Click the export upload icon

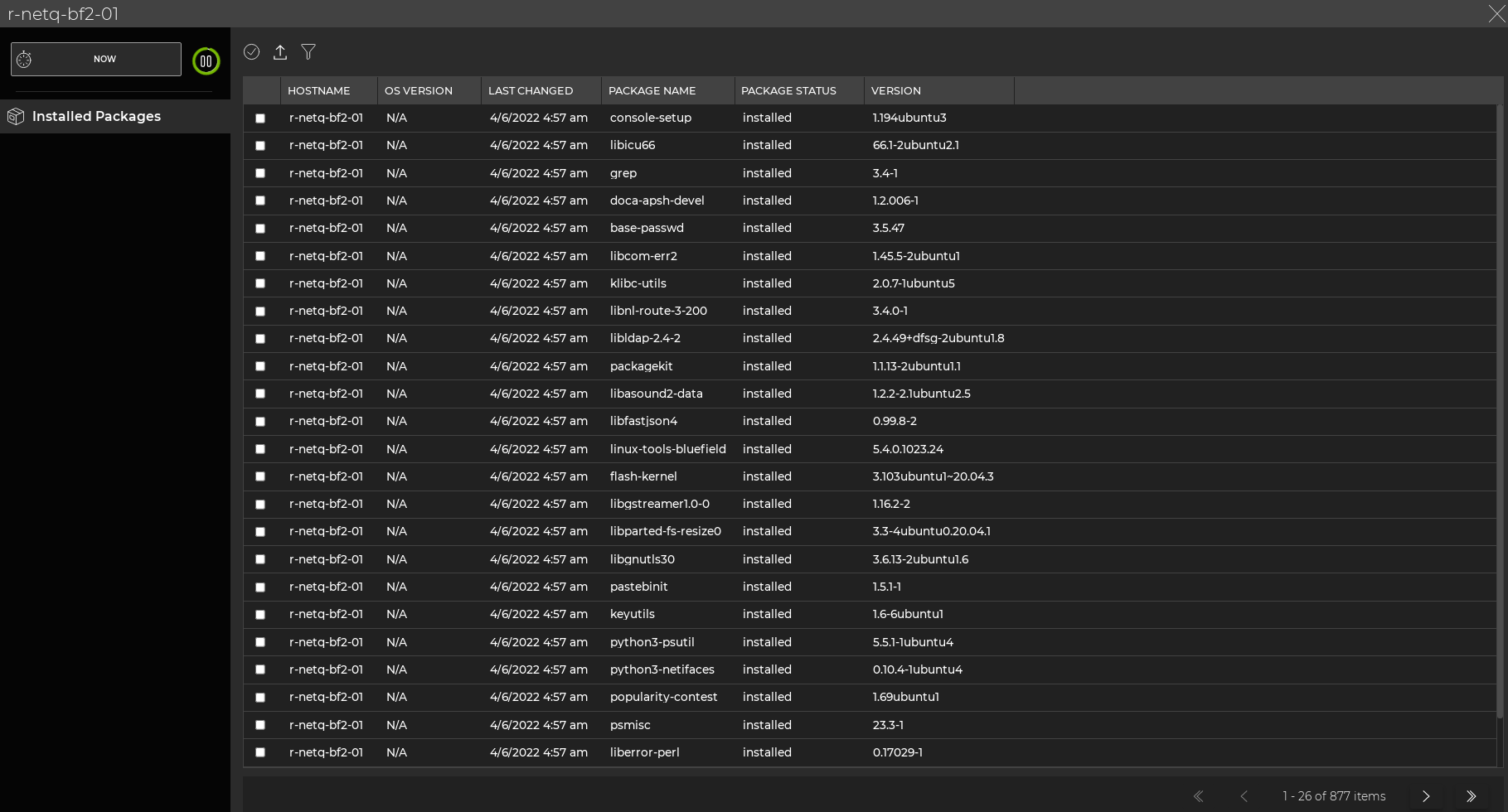click(x=280, y=52)
